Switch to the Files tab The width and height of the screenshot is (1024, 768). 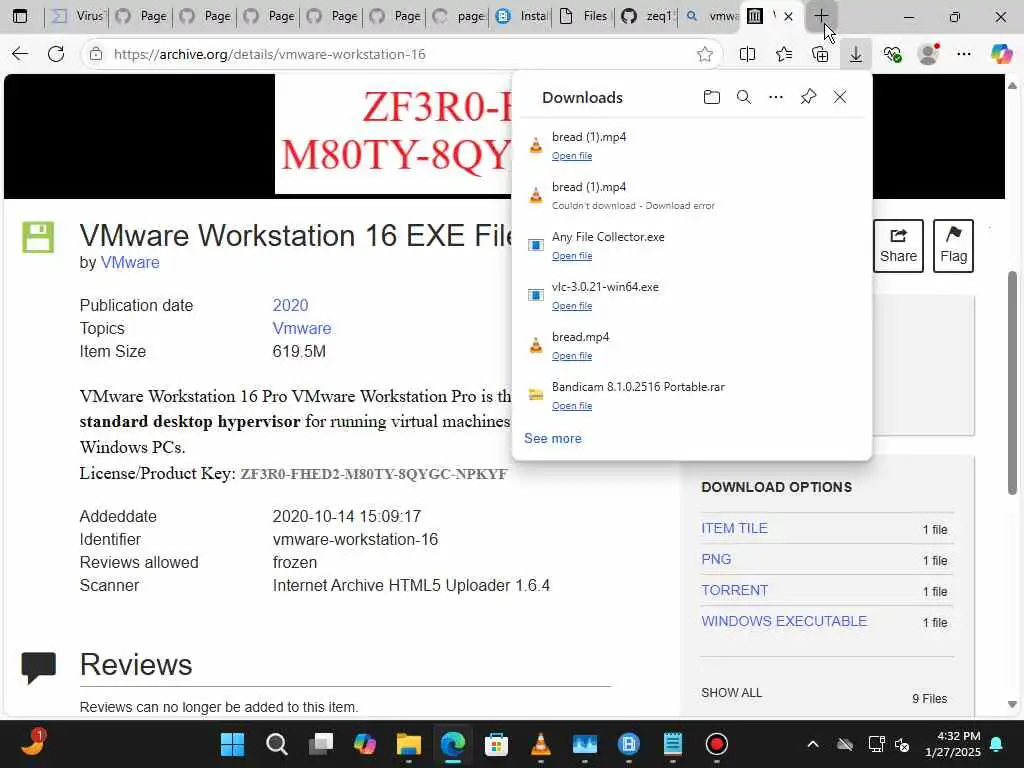coord(584,16)
